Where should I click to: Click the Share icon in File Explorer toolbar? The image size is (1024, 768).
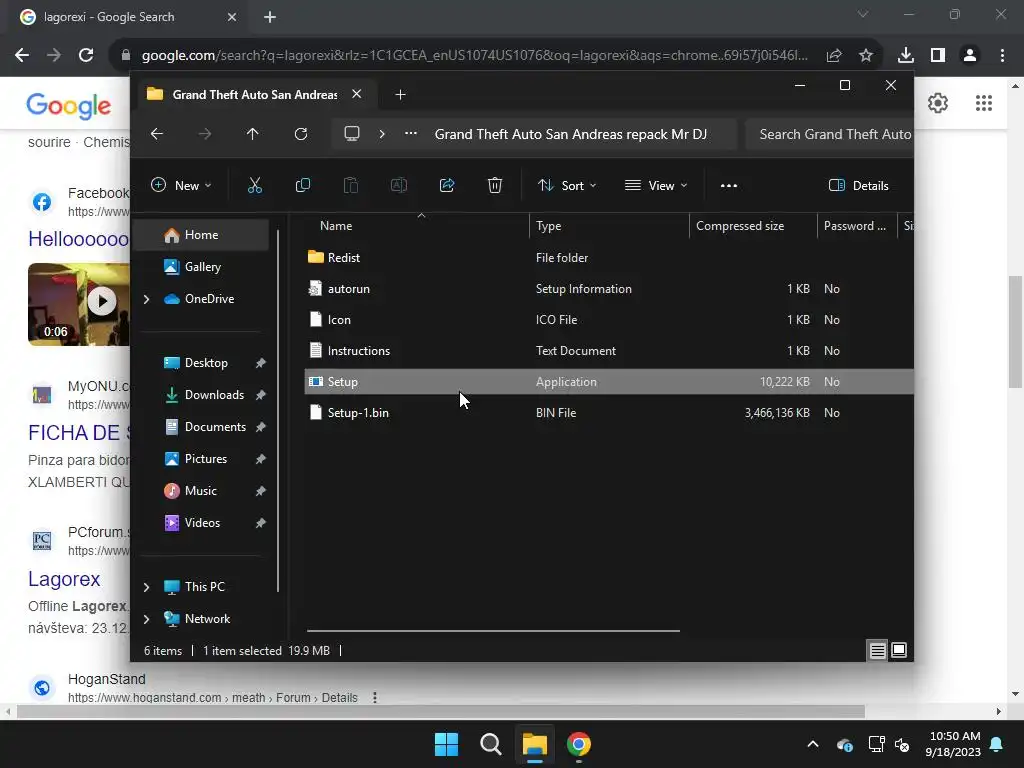[x=447, y=185]
